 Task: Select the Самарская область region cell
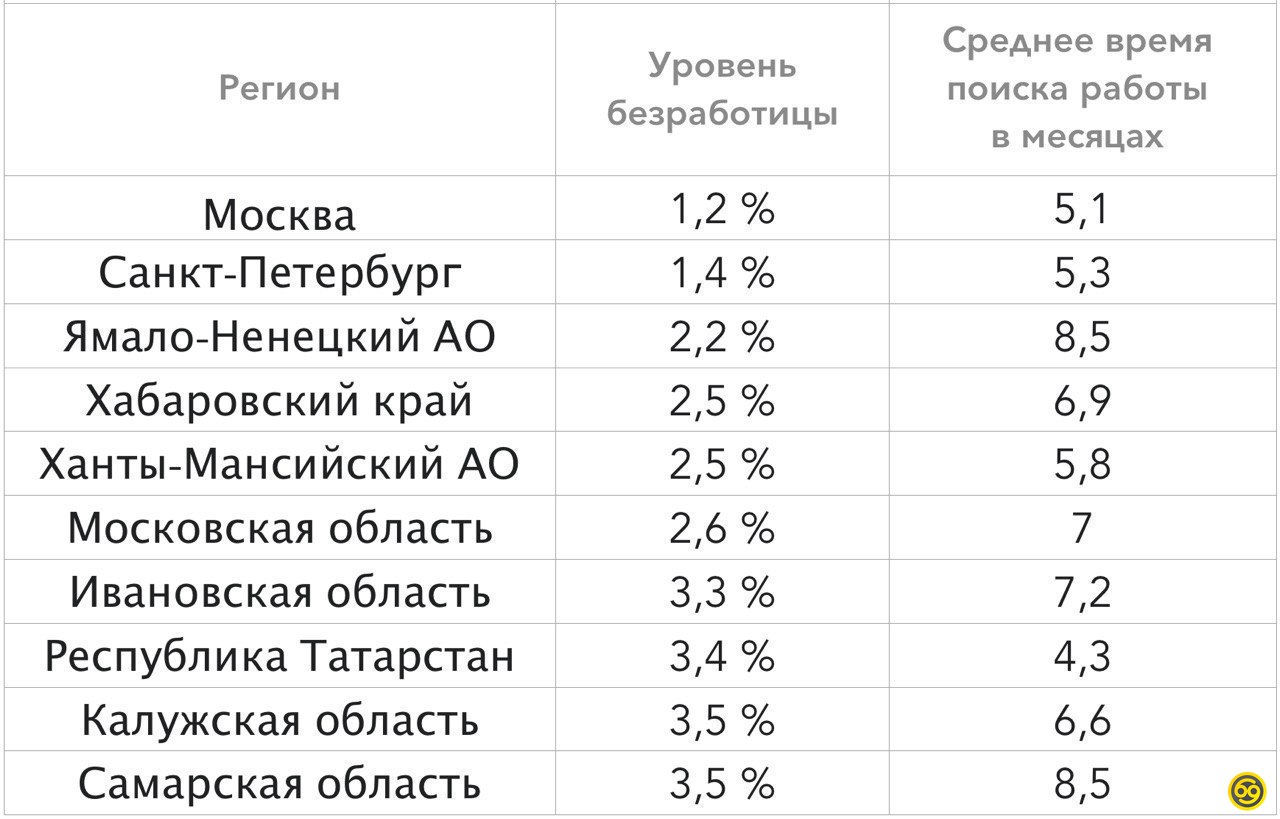tap(280, 784)
